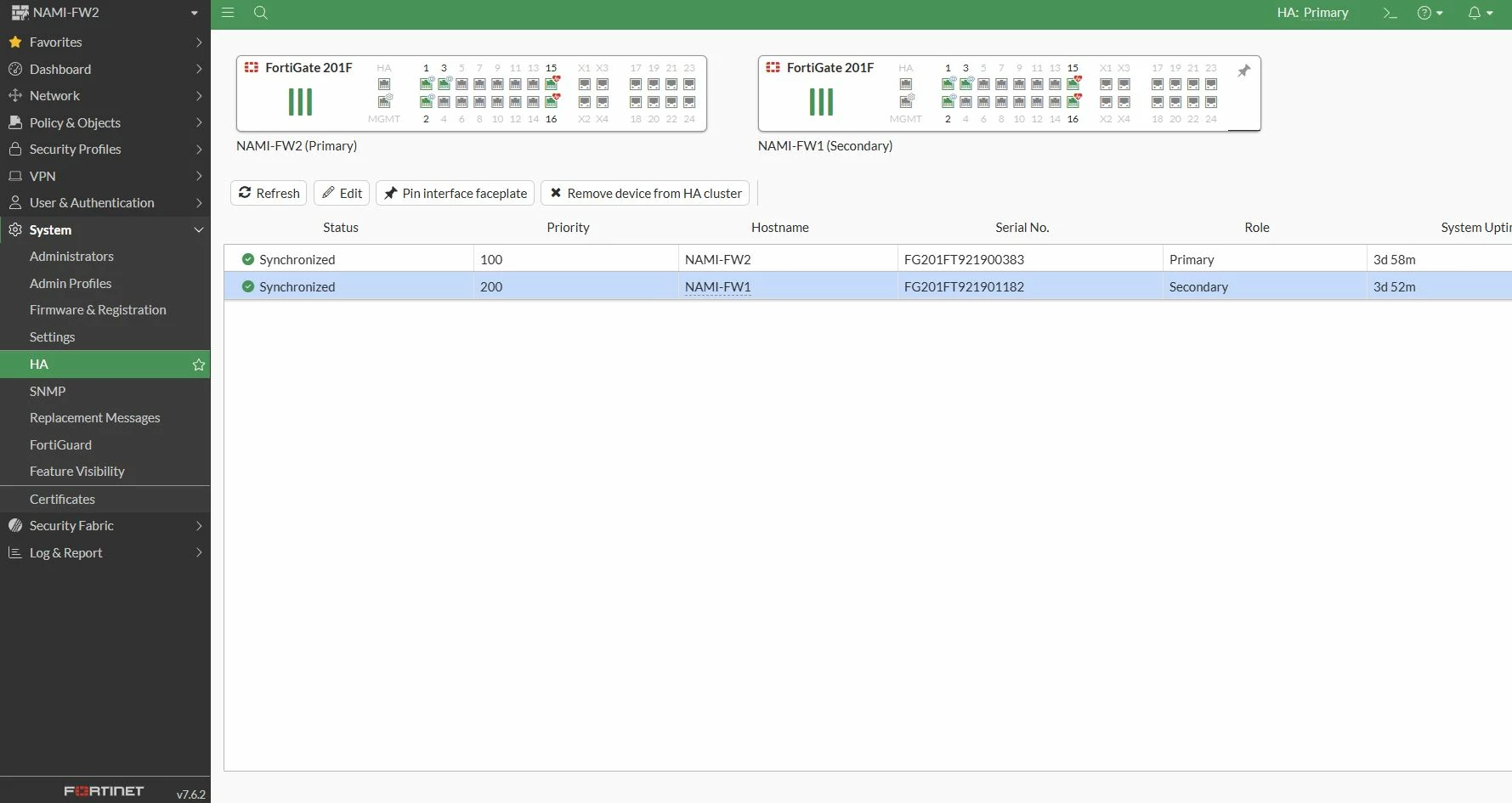Viewport: 1512px width, 803px height.
Task: Collapse the System menu
Action: point(105,230)
